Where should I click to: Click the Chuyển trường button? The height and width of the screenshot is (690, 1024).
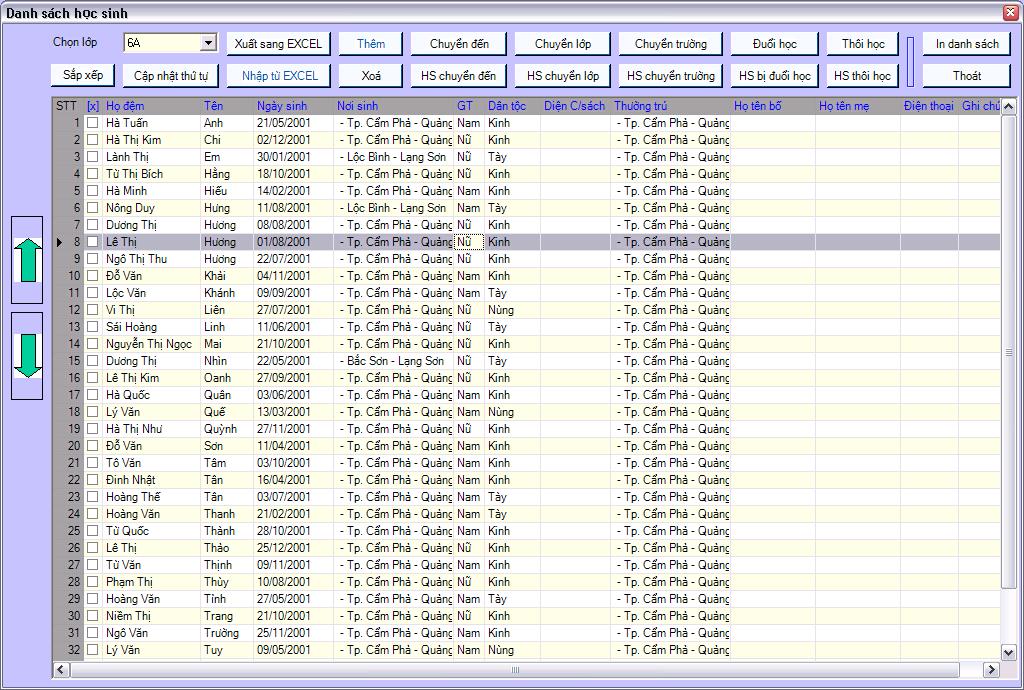(671, 44)
